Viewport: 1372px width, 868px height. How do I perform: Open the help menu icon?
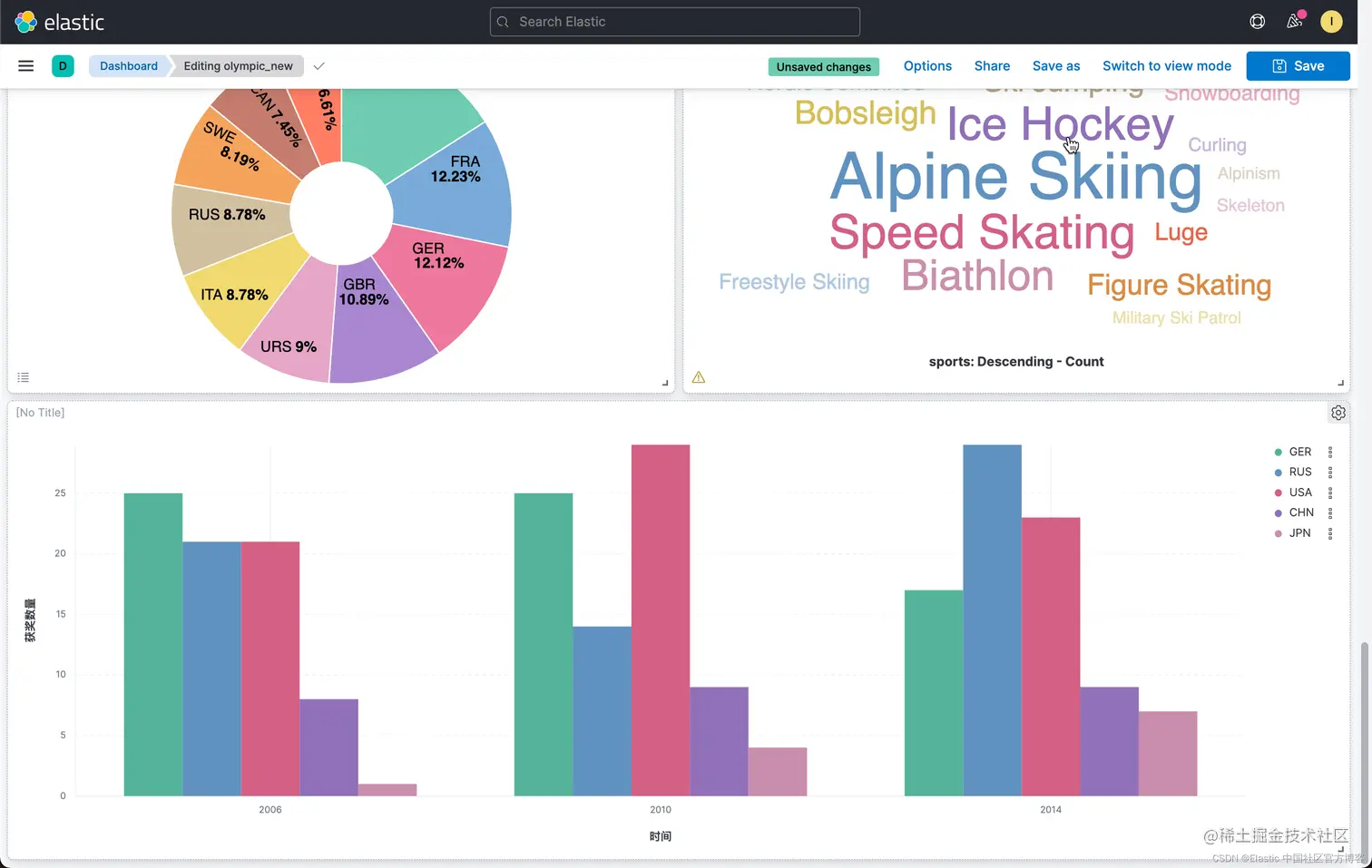point(1258,22)
